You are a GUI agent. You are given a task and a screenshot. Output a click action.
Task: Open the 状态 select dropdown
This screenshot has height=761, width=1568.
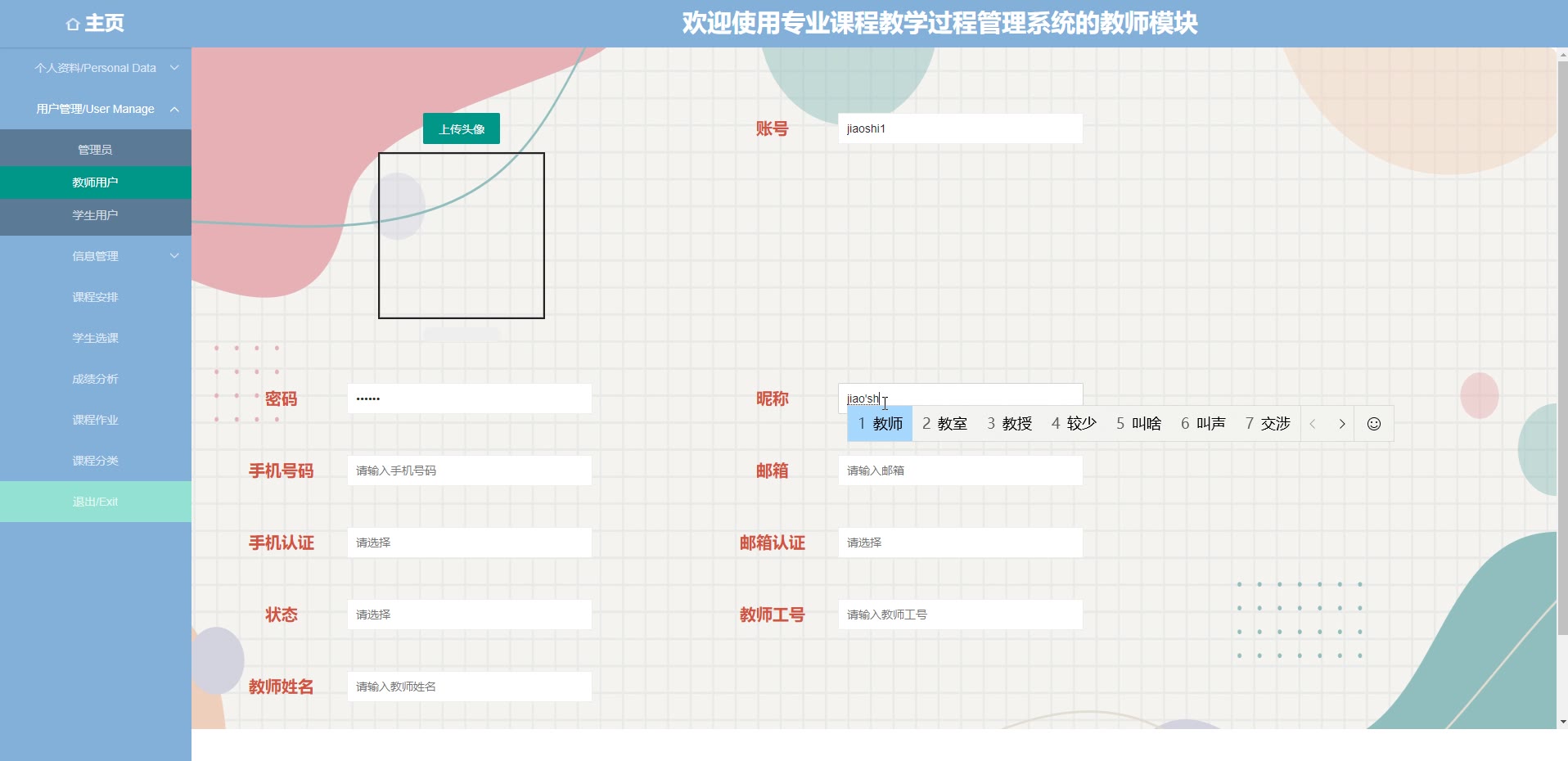[469, 615]
